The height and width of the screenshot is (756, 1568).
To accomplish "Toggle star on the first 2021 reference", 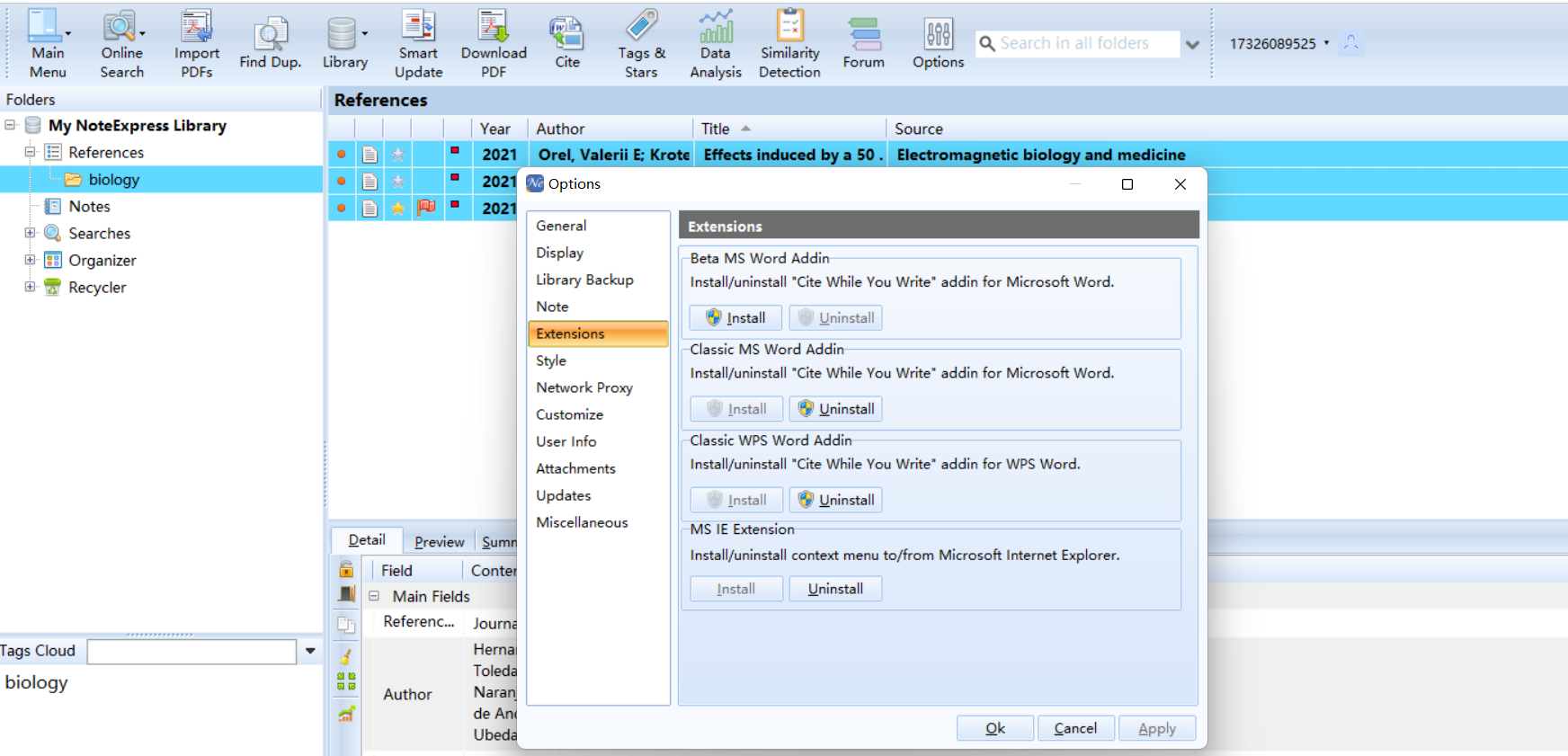I will pyautogui.click(x=397, y=155).
